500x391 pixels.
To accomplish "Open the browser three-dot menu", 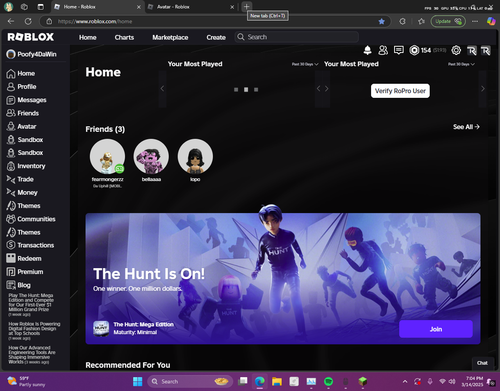I will [x=475, y=21].
